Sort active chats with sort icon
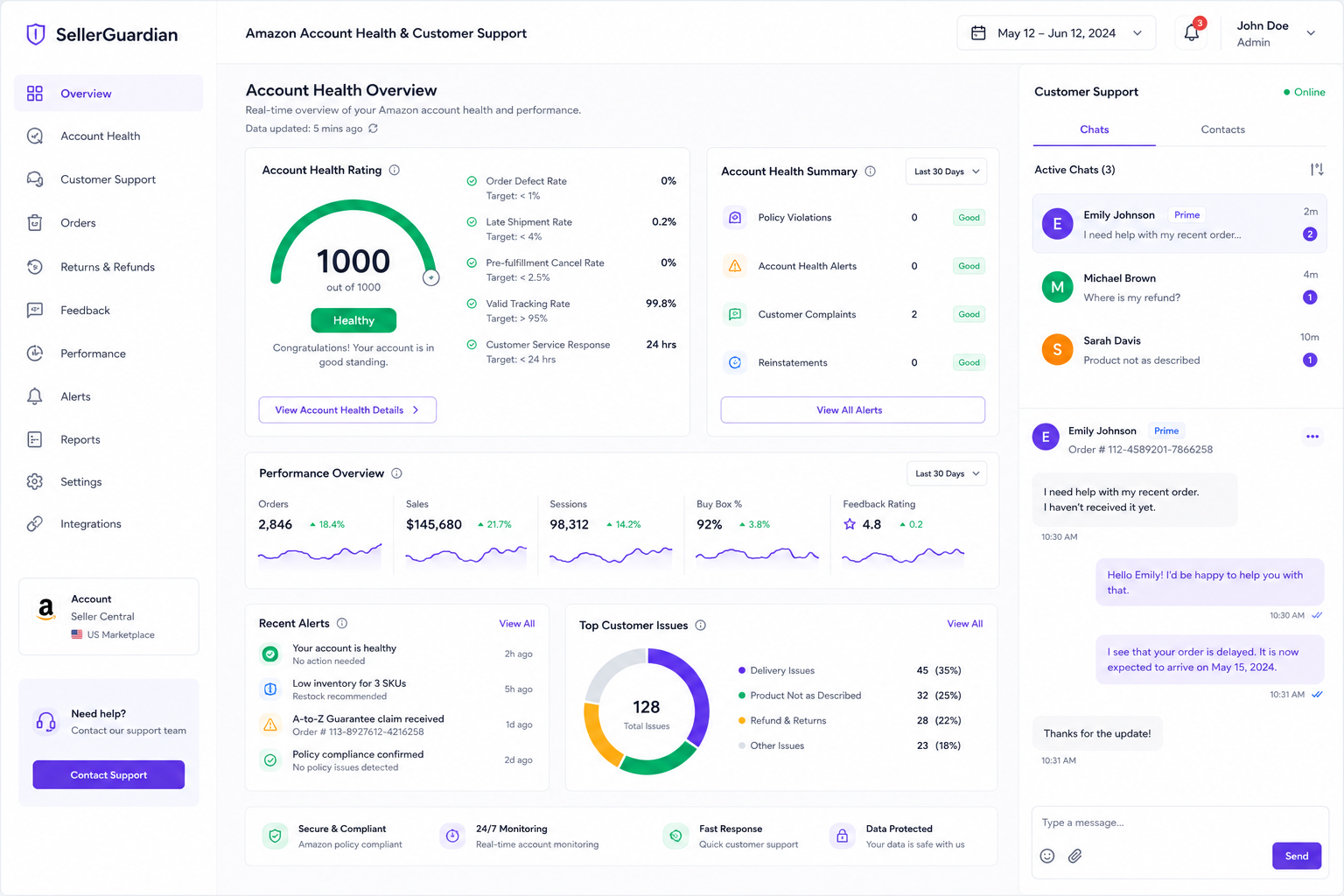The height and width of the screenshot is (896, 1344). [x=1317, y=170]
